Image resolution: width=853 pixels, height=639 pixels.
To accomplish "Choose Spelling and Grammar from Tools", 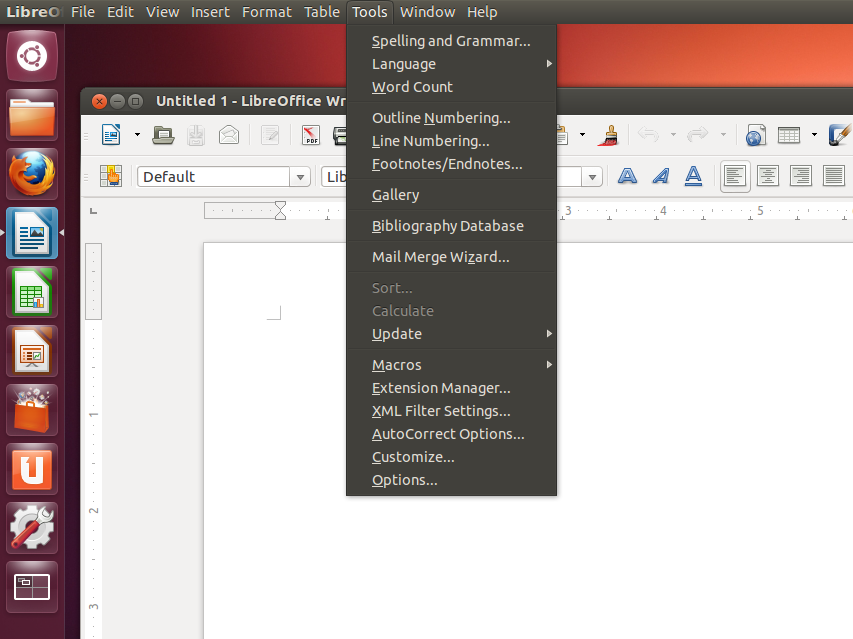I will click(452, 41).
